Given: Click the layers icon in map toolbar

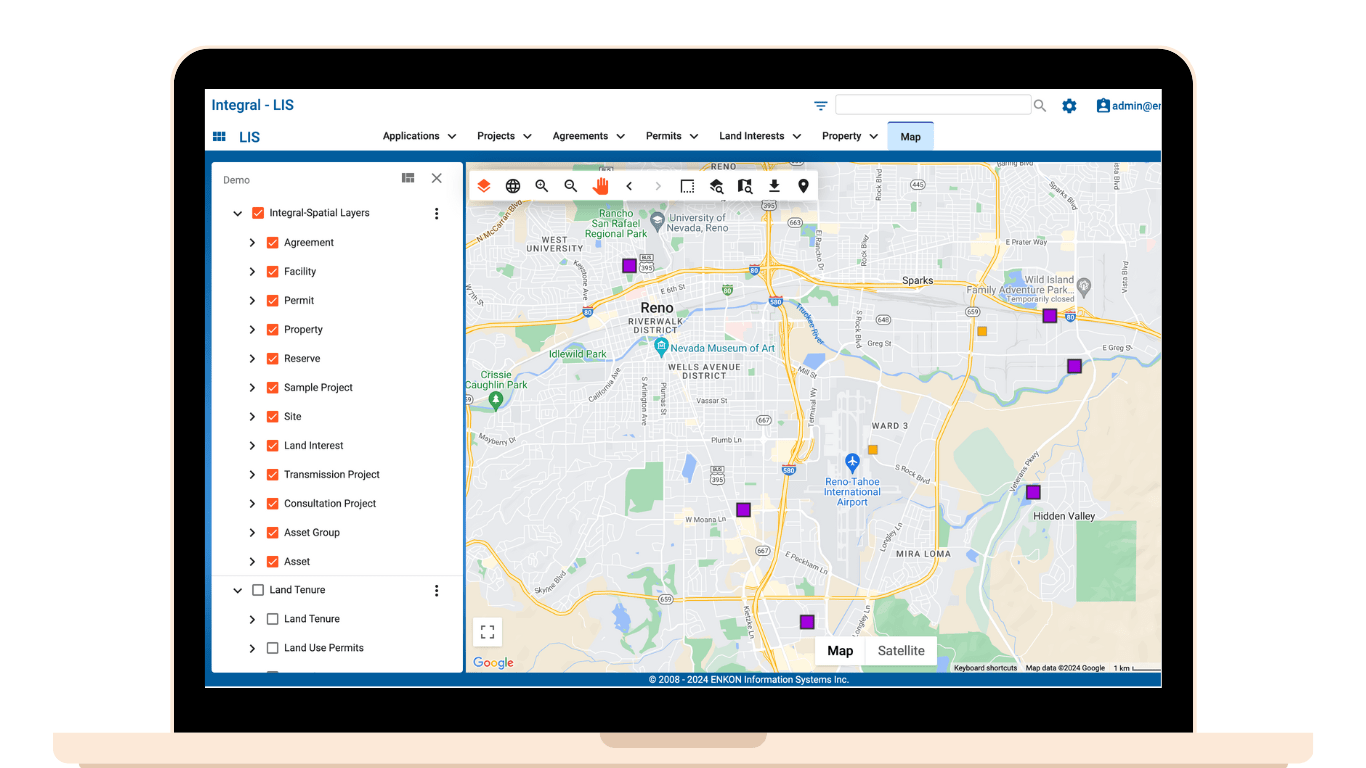Looking at the screenshot, I should (x=484, y=186).
